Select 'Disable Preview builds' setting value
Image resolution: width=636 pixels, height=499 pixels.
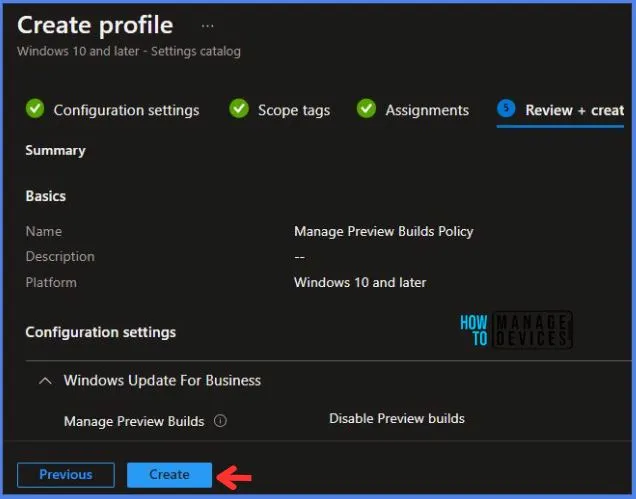coord(397,418)
